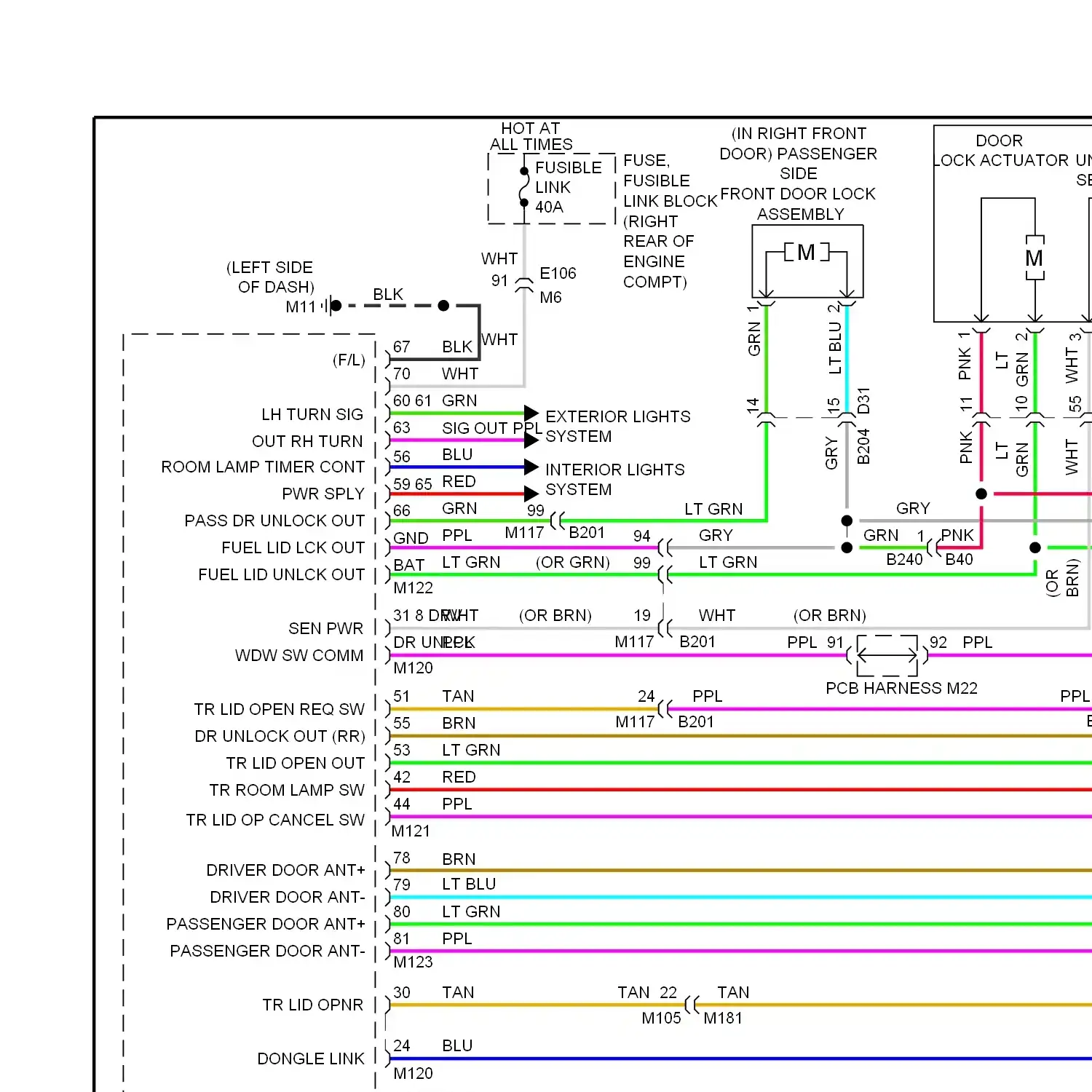The height and width of the screenshot is (1092, 1092).
Task: Click FUEL LID UNLCK OUT label
Action: 281,574
